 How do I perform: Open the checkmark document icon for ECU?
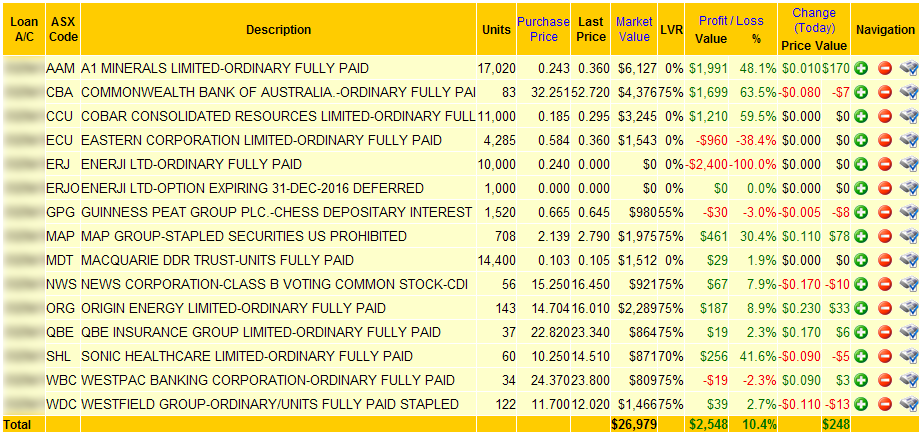click(x=909, y=140)
